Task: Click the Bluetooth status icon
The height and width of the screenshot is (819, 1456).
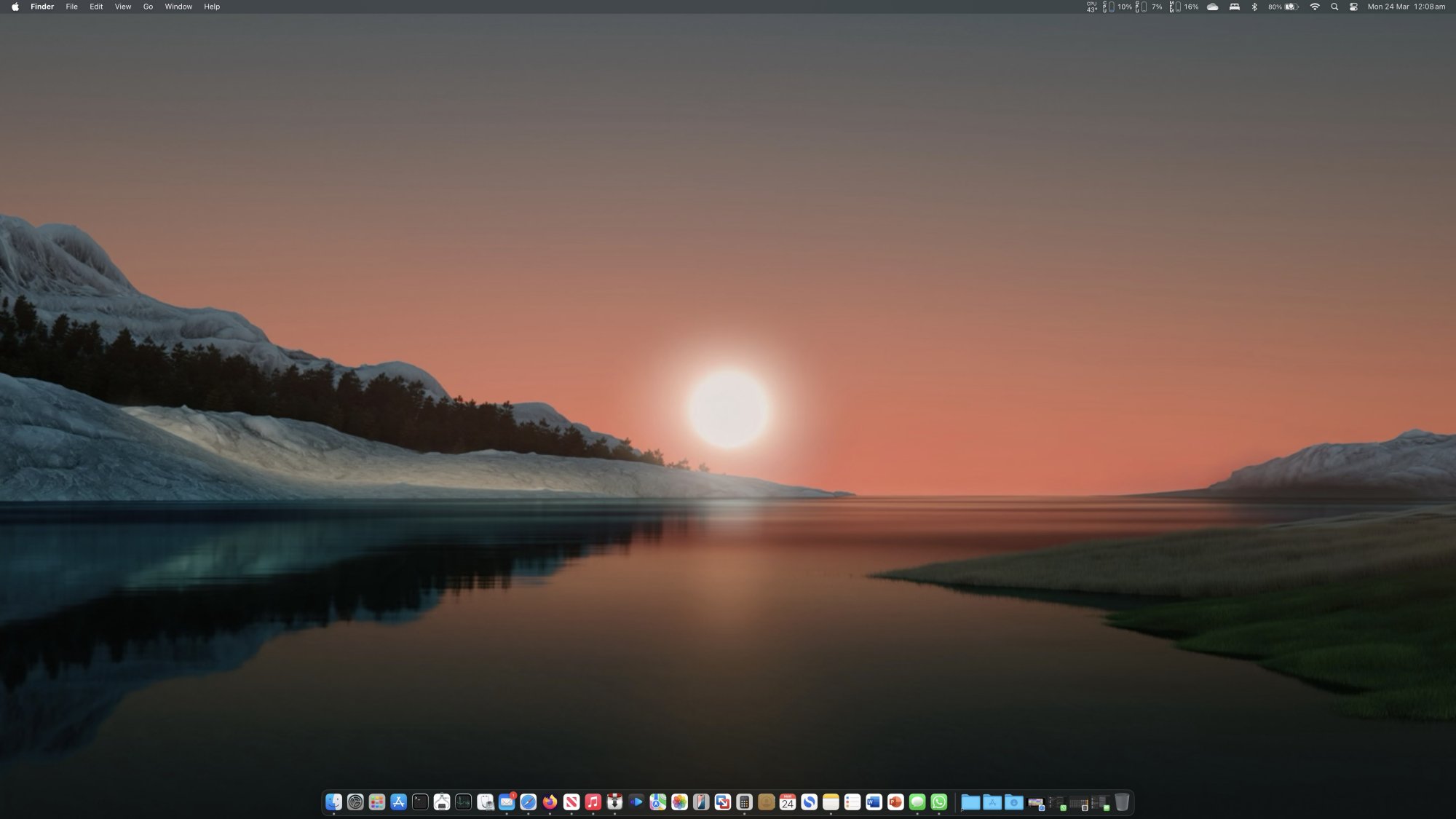Action: click(x=1254, y=7)
